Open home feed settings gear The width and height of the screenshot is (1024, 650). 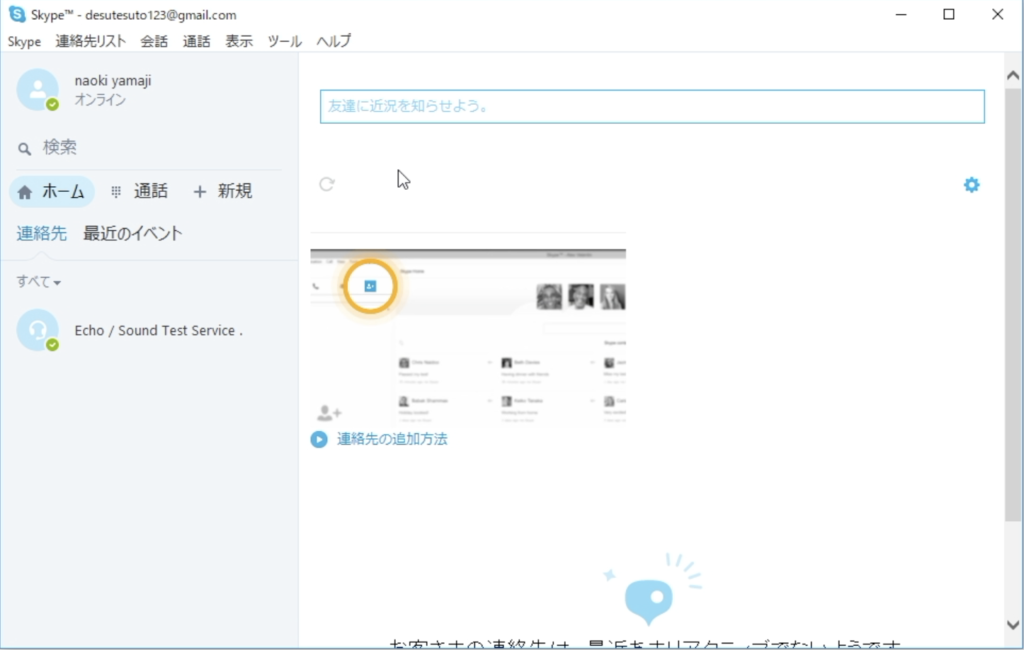pos(972,185)
